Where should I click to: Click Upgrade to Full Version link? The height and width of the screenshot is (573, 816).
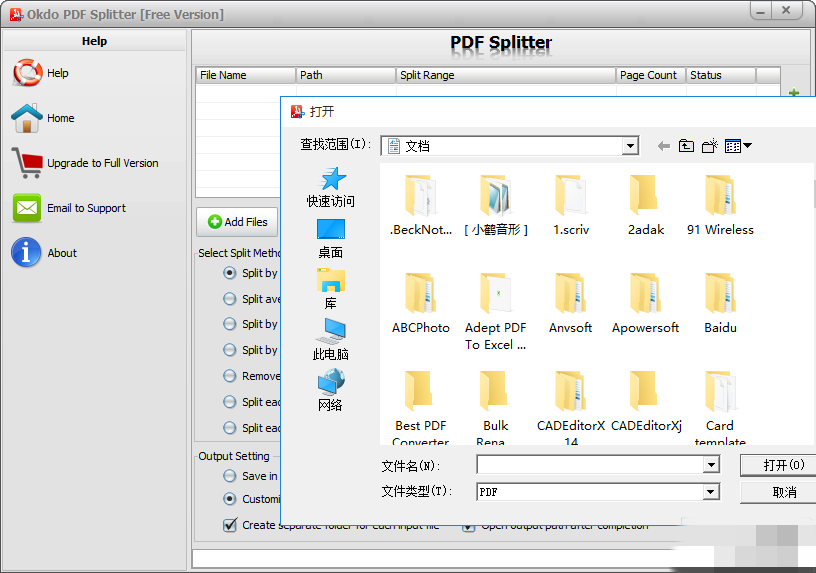pyautogui.click(x=103, y=163)
